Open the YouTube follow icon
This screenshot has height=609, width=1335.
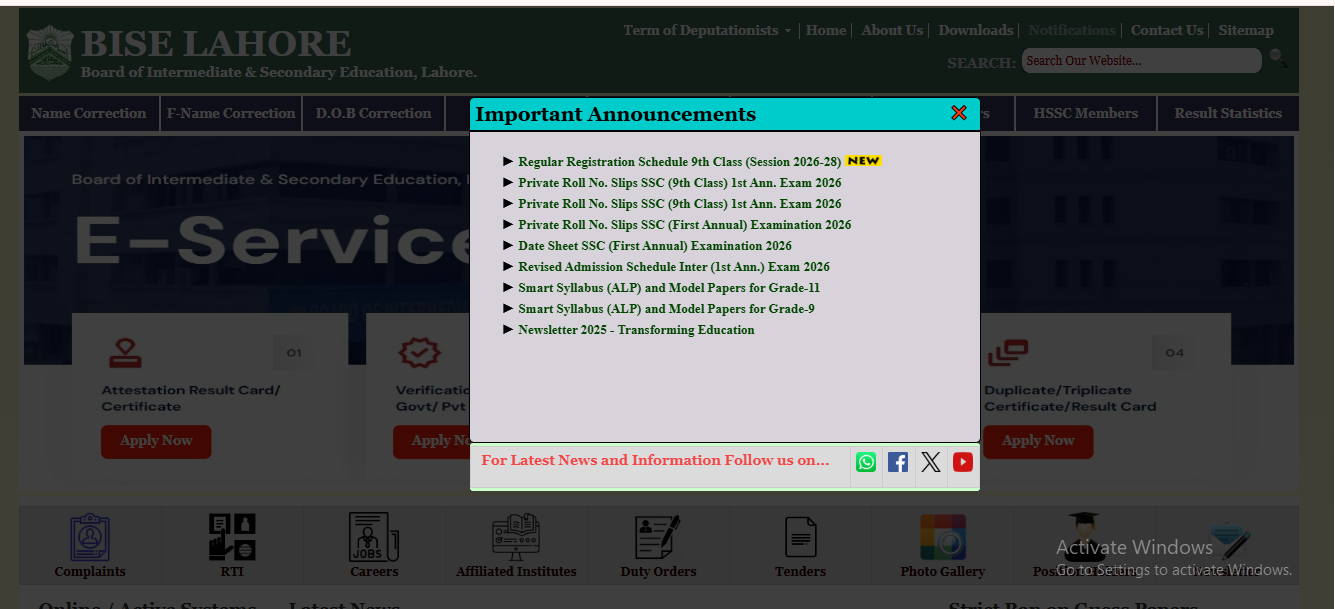963,462
